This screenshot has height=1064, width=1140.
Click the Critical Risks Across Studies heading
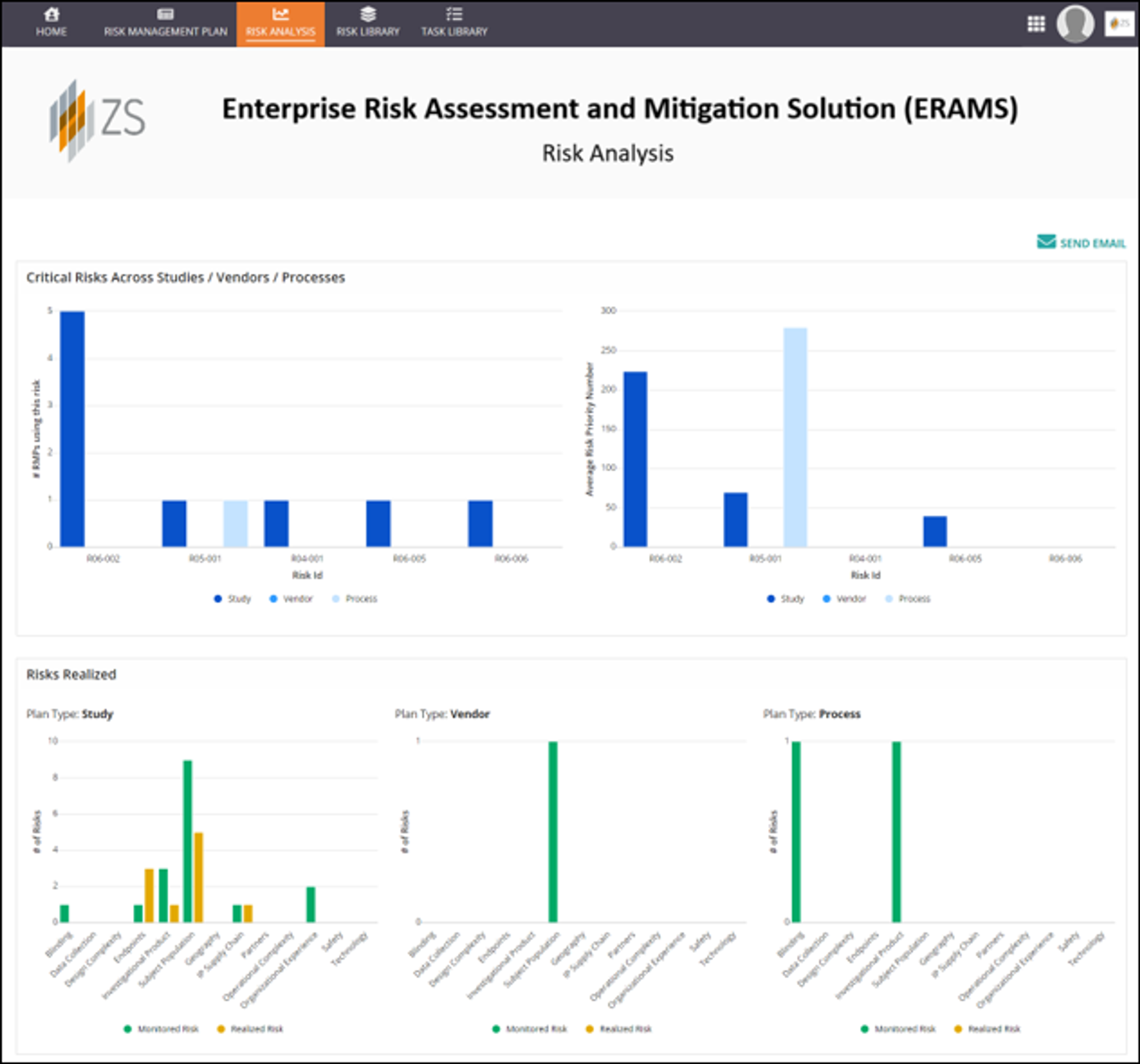click(186, 278)
